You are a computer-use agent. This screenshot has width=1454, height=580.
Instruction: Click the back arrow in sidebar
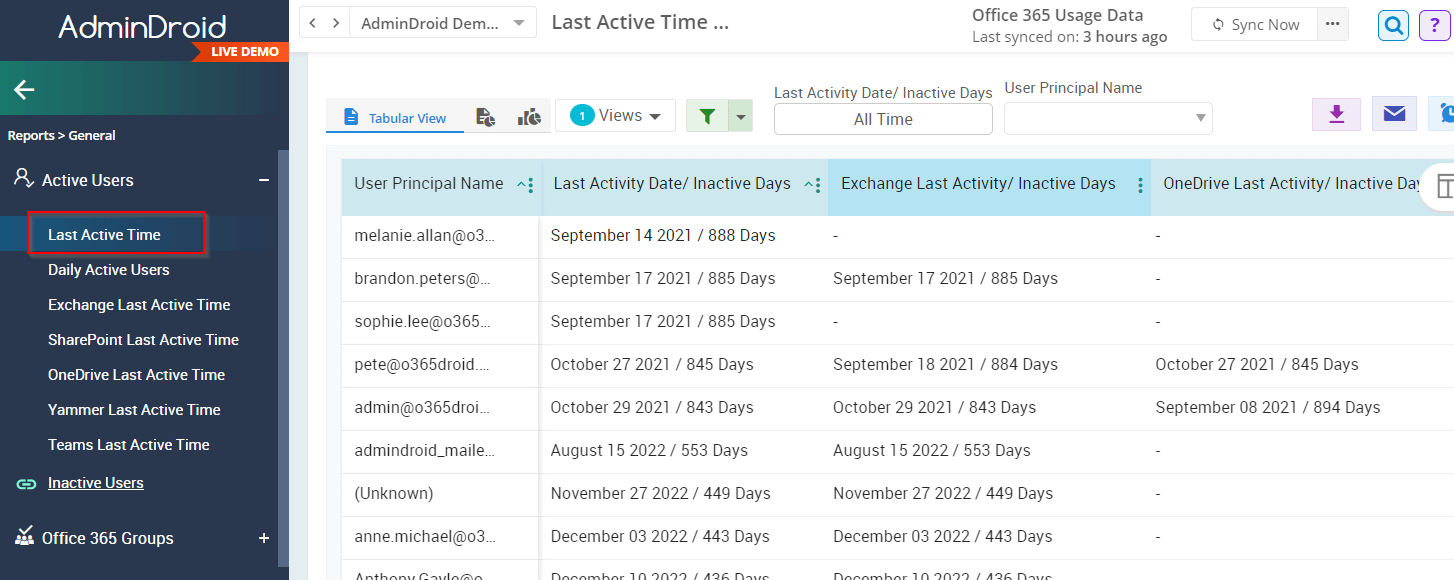click(x=24, y=90)
